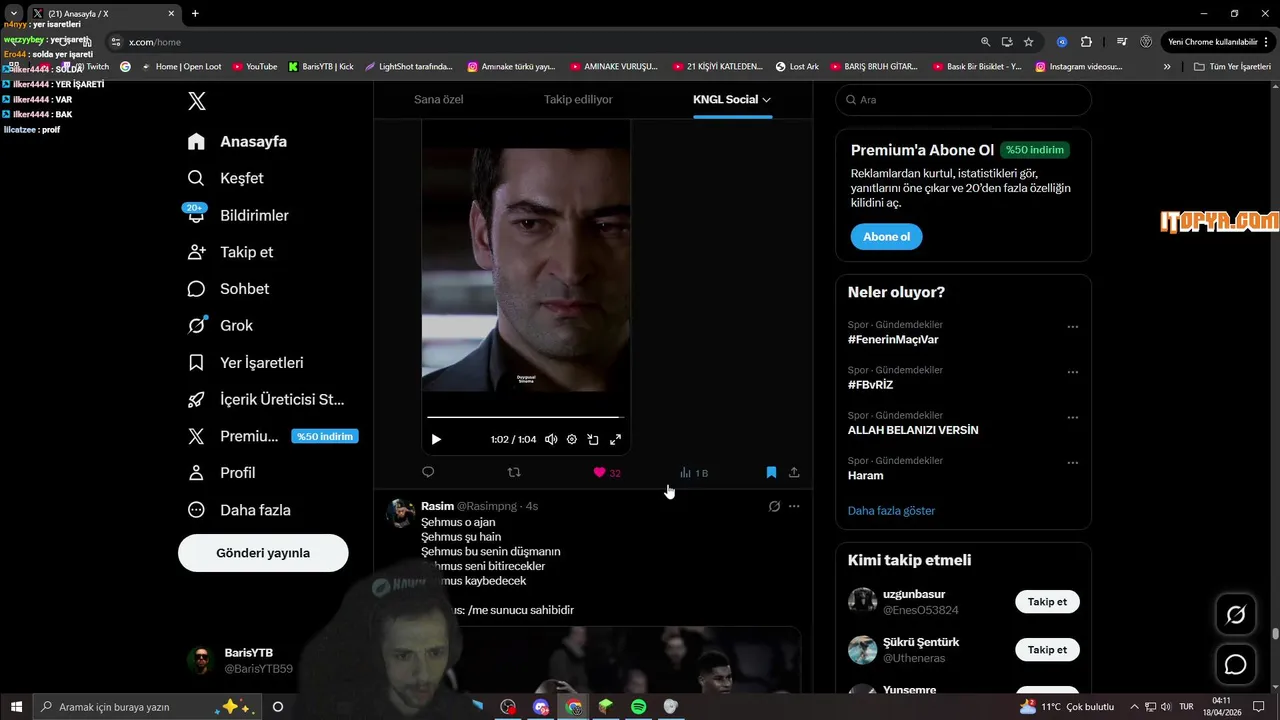Image resolution: width=1280 pixels, height=720 pixels.
Task: Play the video
Action: pos(436,439)
